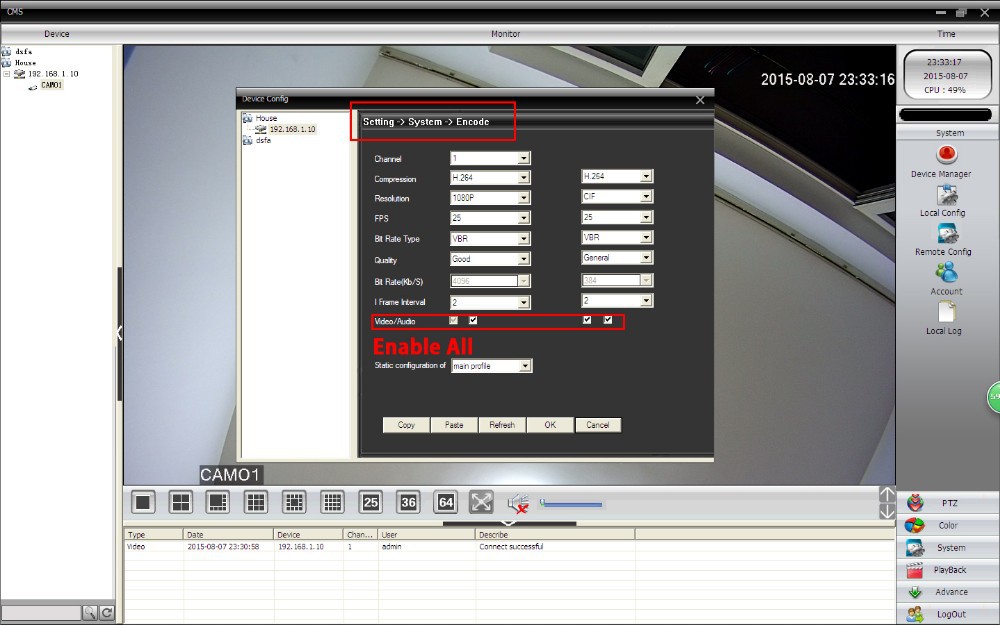Toggle main stream audio checkbox

(x=473, y=321)
